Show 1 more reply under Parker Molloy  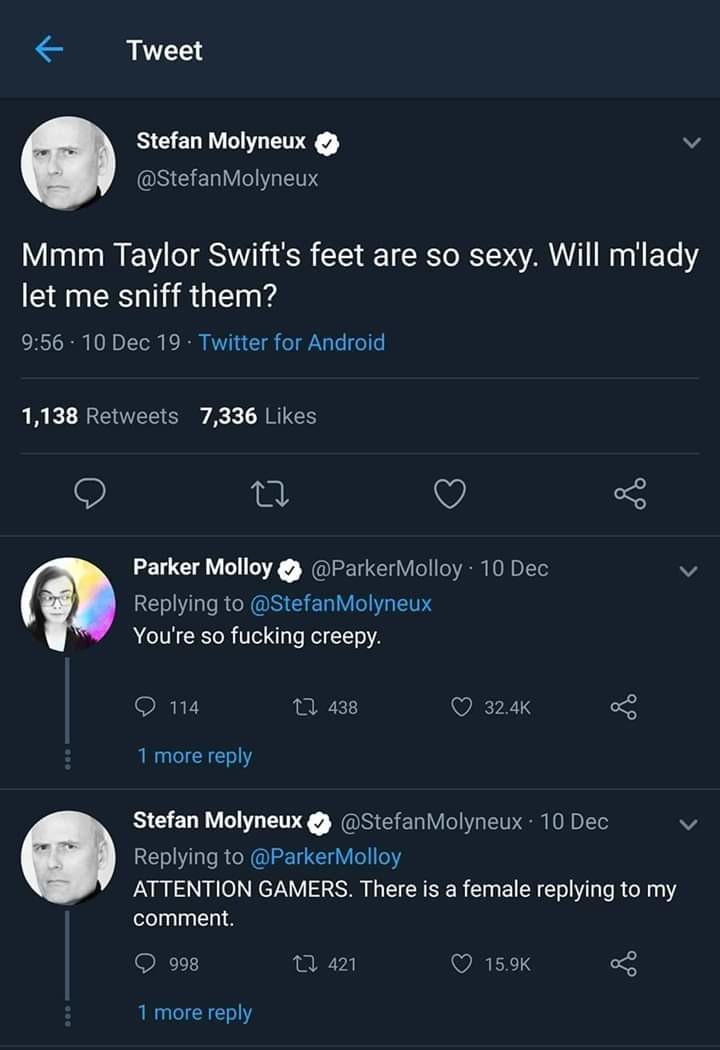pos(195,756)
